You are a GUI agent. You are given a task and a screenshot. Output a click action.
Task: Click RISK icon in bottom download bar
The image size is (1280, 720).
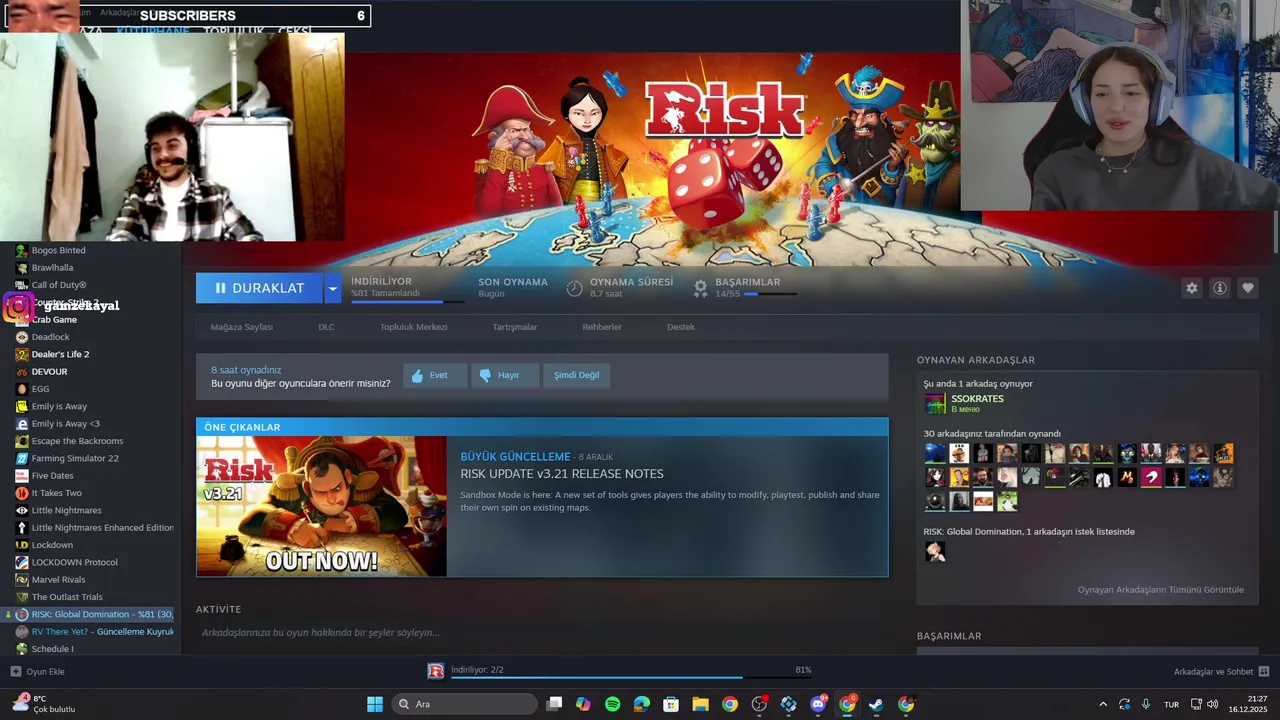tap(436, 671)
